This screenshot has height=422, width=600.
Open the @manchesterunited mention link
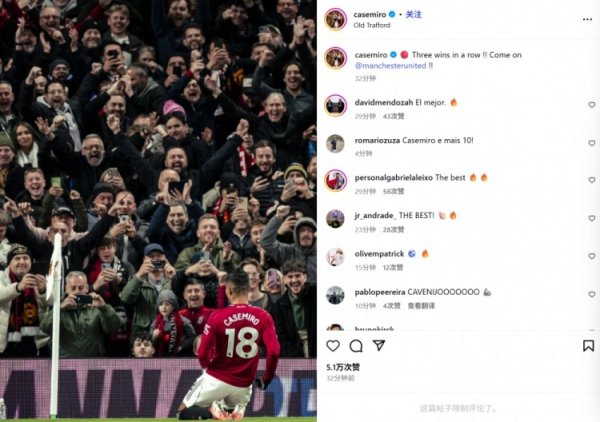tap(390, 65)
